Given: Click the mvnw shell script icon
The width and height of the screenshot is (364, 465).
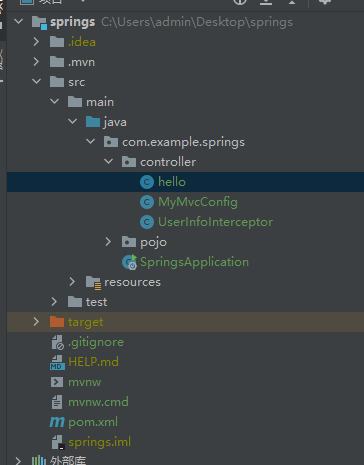Looking at the screenshot, I should click(57, 382).
